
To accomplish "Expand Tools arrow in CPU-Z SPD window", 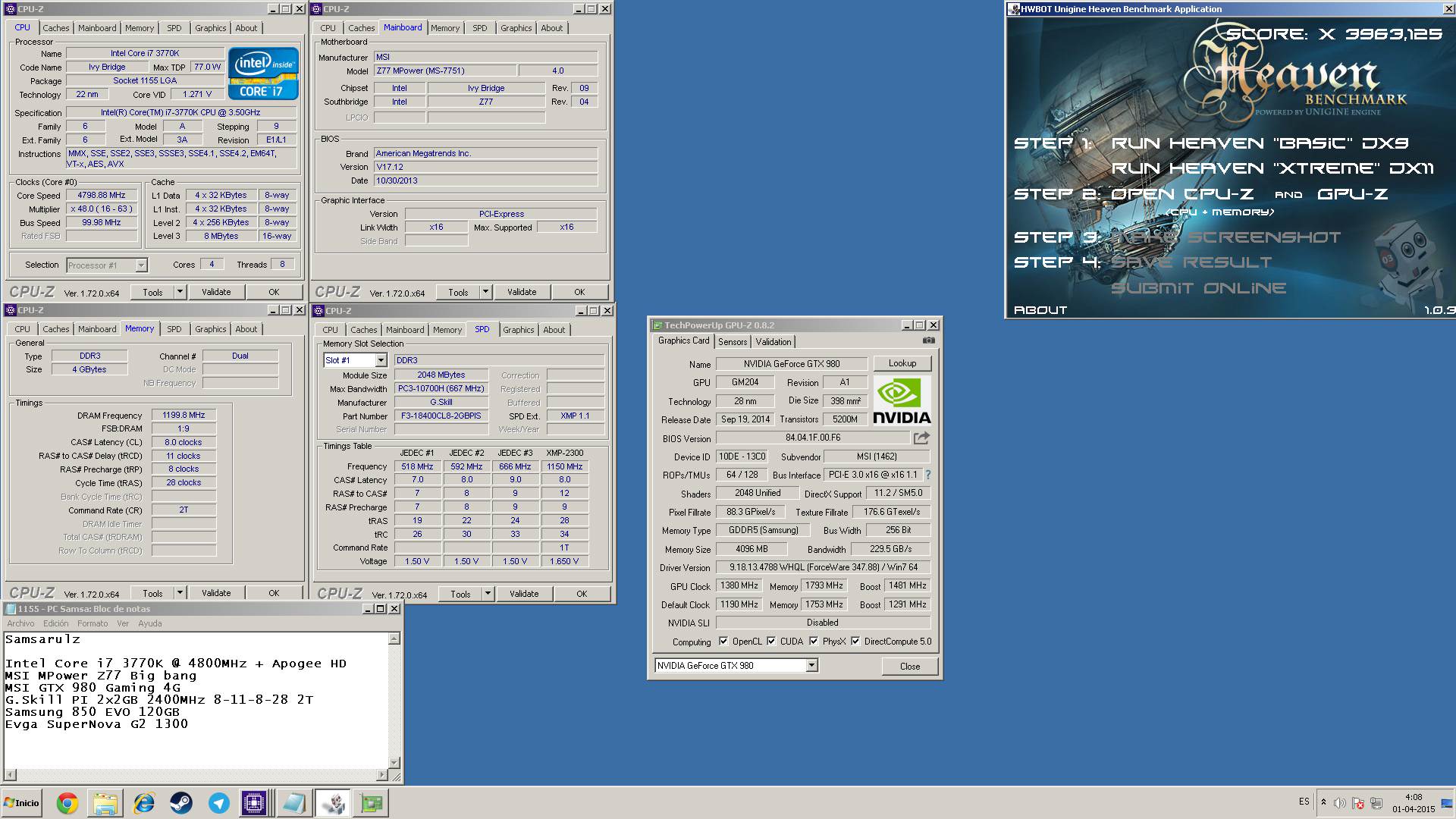I will [x=488, y=594].
